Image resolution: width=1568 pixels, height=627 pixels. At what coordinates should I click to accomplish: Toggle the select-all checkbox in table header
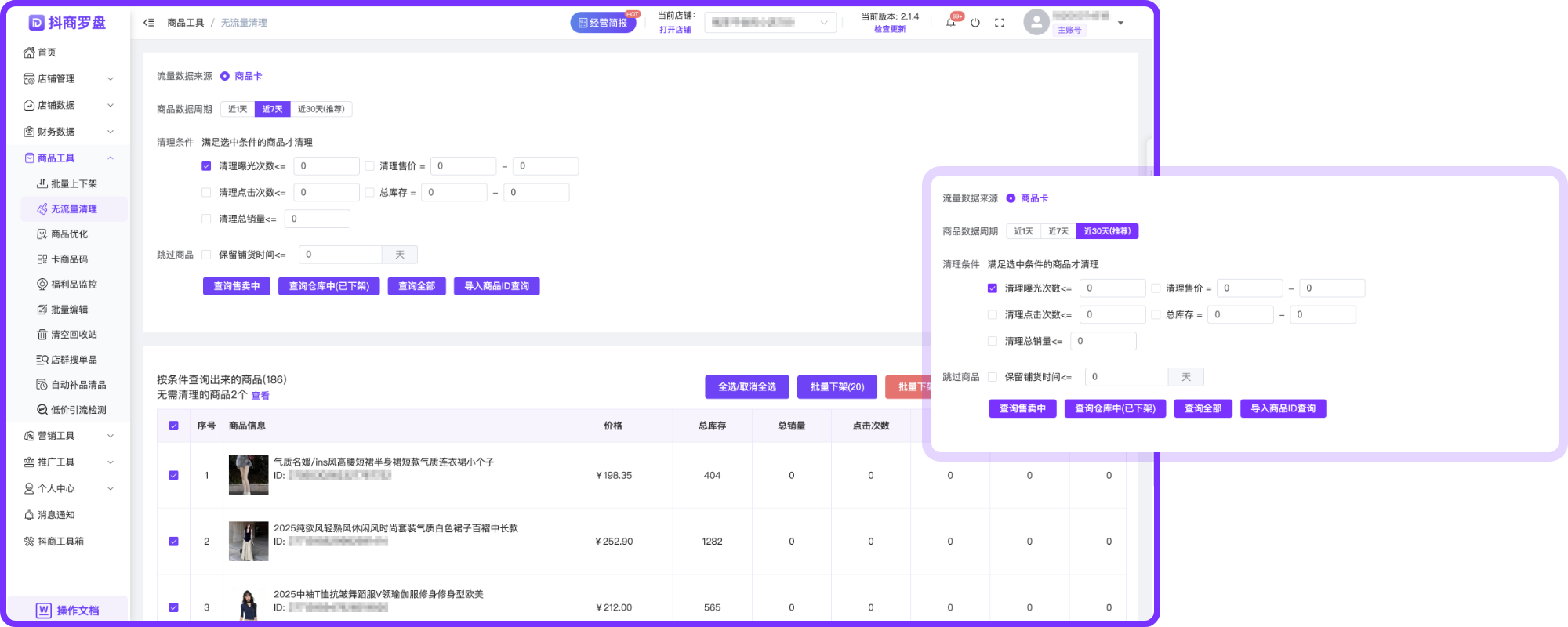pyautogui.click(x=173, y=426)
